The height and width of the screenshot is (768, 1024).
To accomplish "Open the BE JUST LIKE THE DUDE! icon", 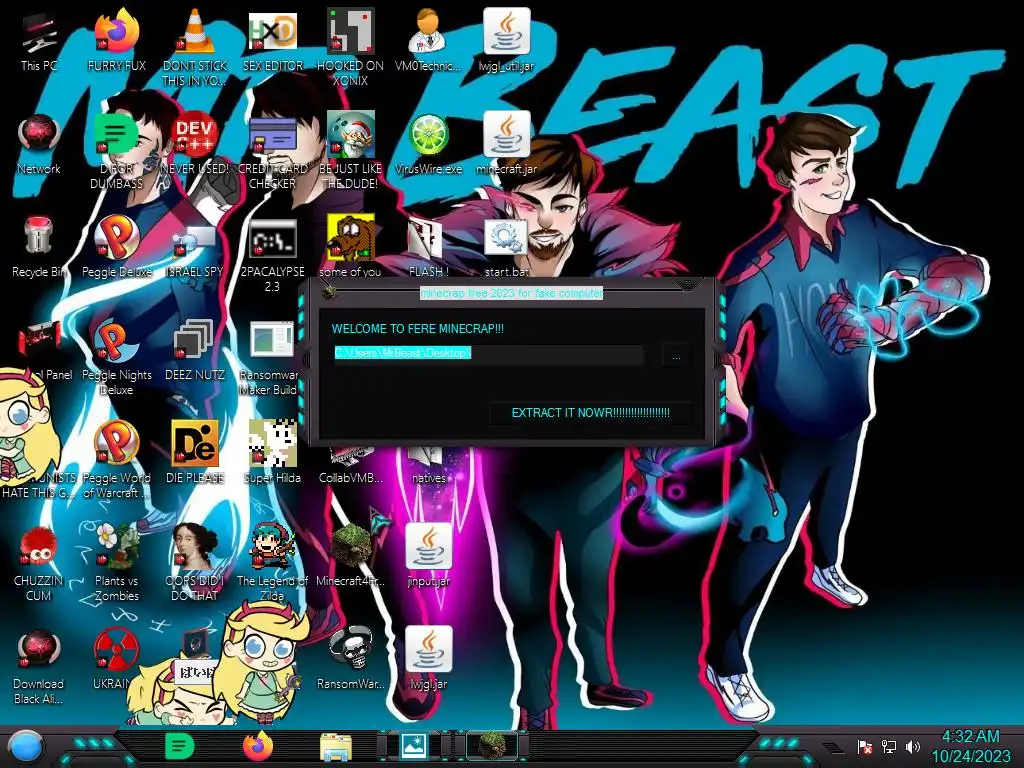I will 351,150.
